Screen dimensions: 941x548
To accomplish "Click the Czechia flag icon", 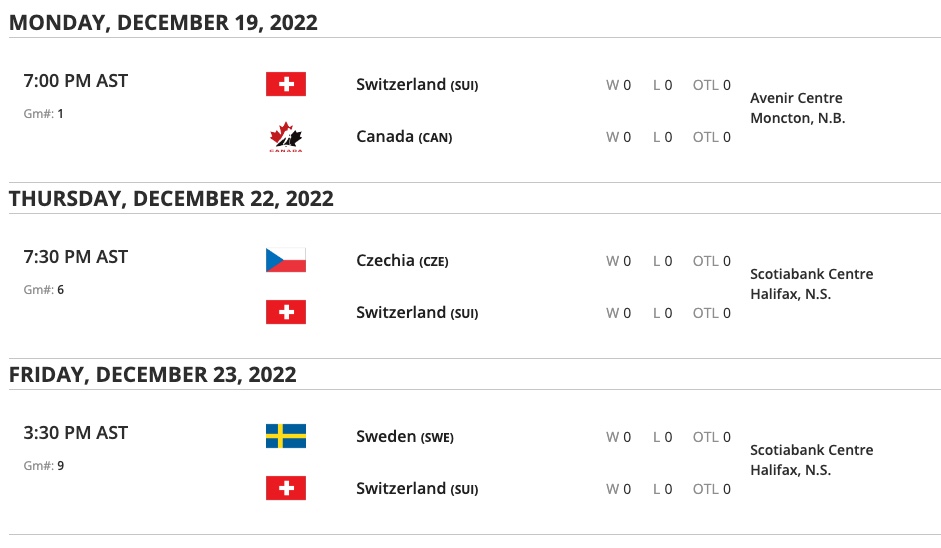I will click(285, 260).
